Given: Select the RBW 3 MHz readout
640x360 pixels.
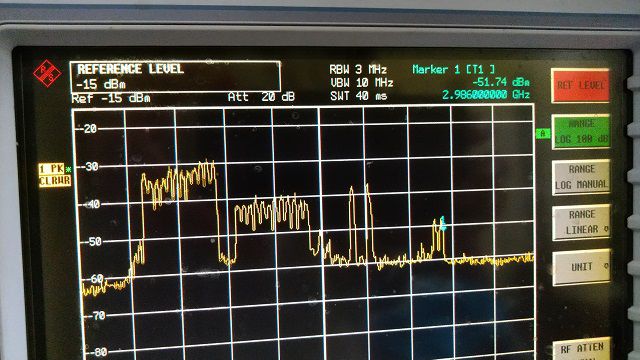Looking at the screenshot, I should (x=358, y=69).
